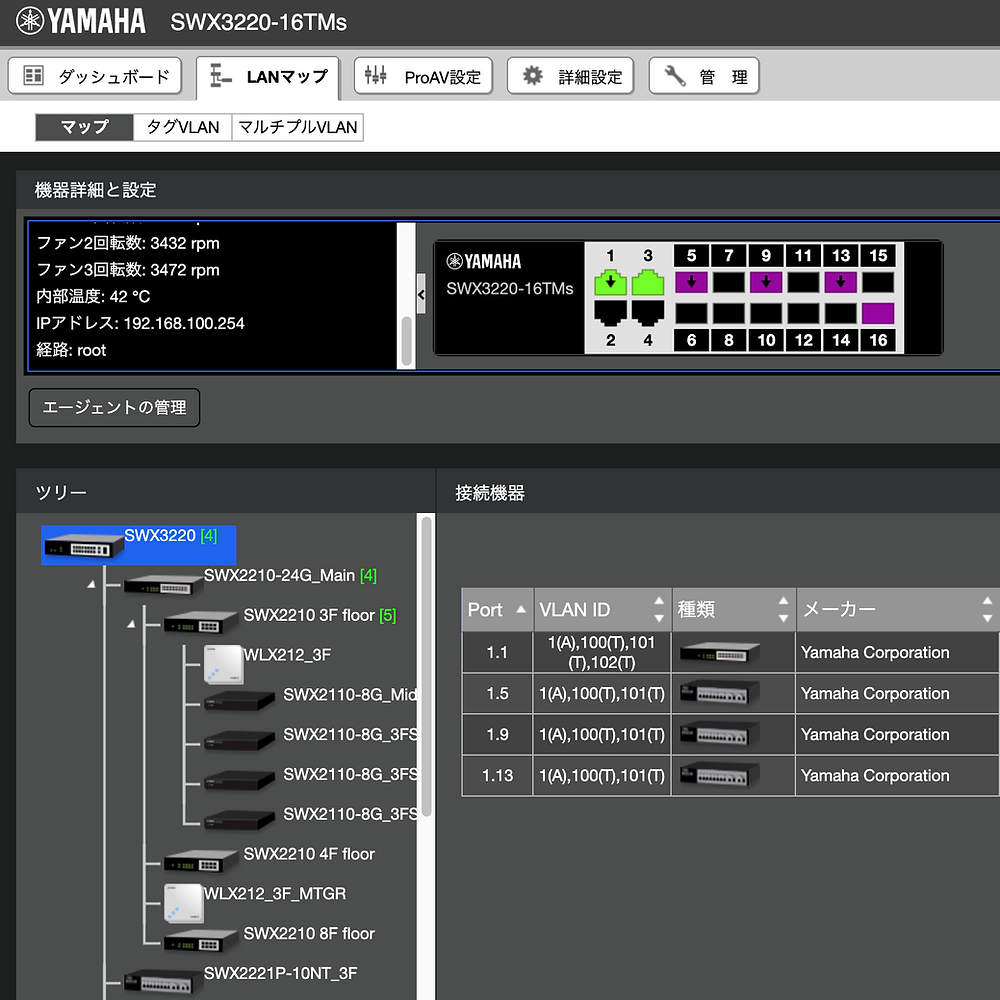Click purple port 13 on switch diagram
Screen dimensions: 1000x1000
[x=841, y=282]
